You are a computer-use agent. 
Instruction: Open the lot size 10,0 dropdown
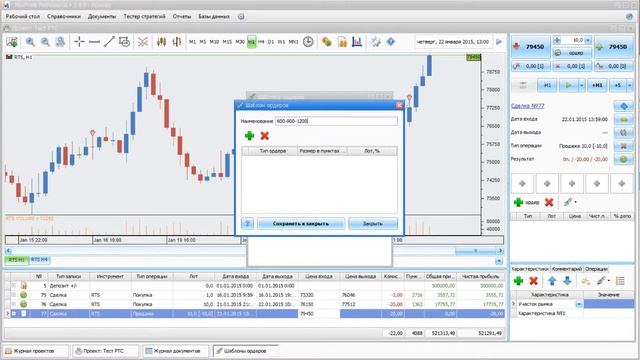click(588, 40)
